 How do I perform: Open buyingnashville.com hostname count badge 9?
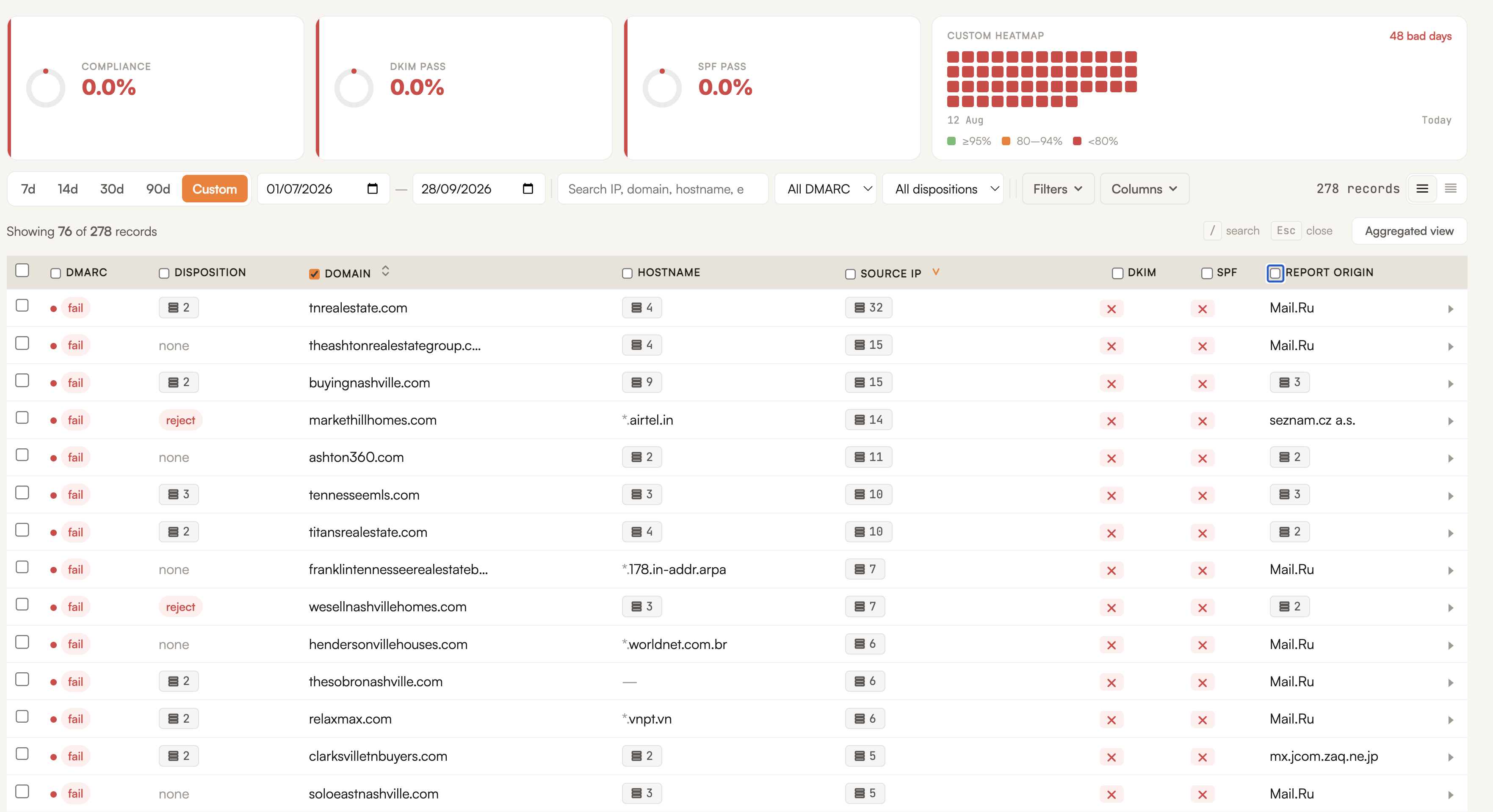click(x=641, y=383)
